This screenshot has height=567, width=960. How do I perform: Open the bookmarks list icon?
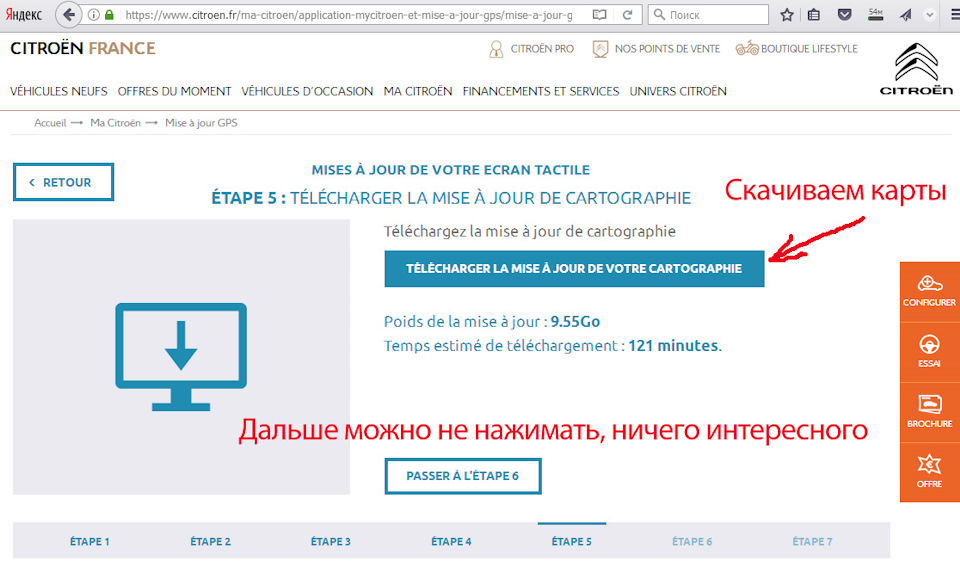click(814, 15)
